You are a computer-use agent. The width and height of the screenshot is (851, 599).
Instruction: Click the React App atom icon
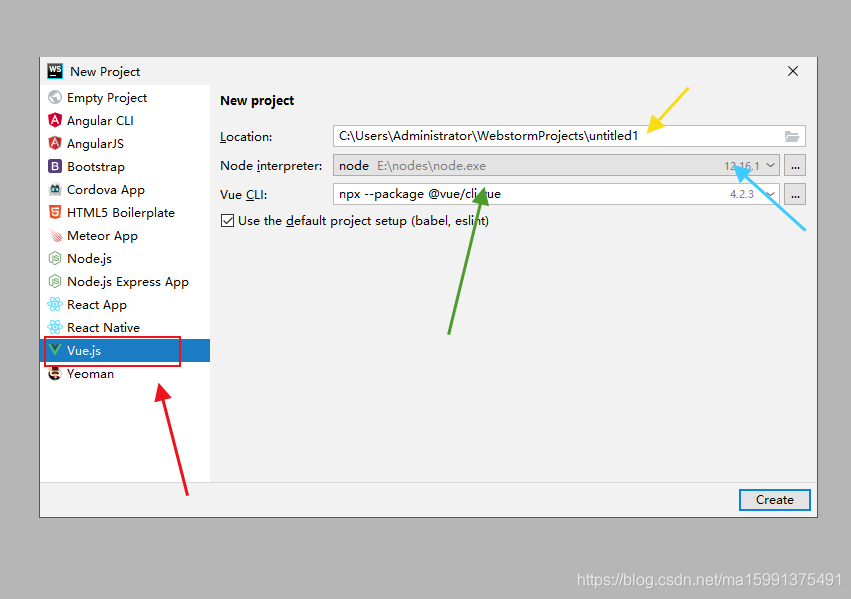click(x=55, y=304)
